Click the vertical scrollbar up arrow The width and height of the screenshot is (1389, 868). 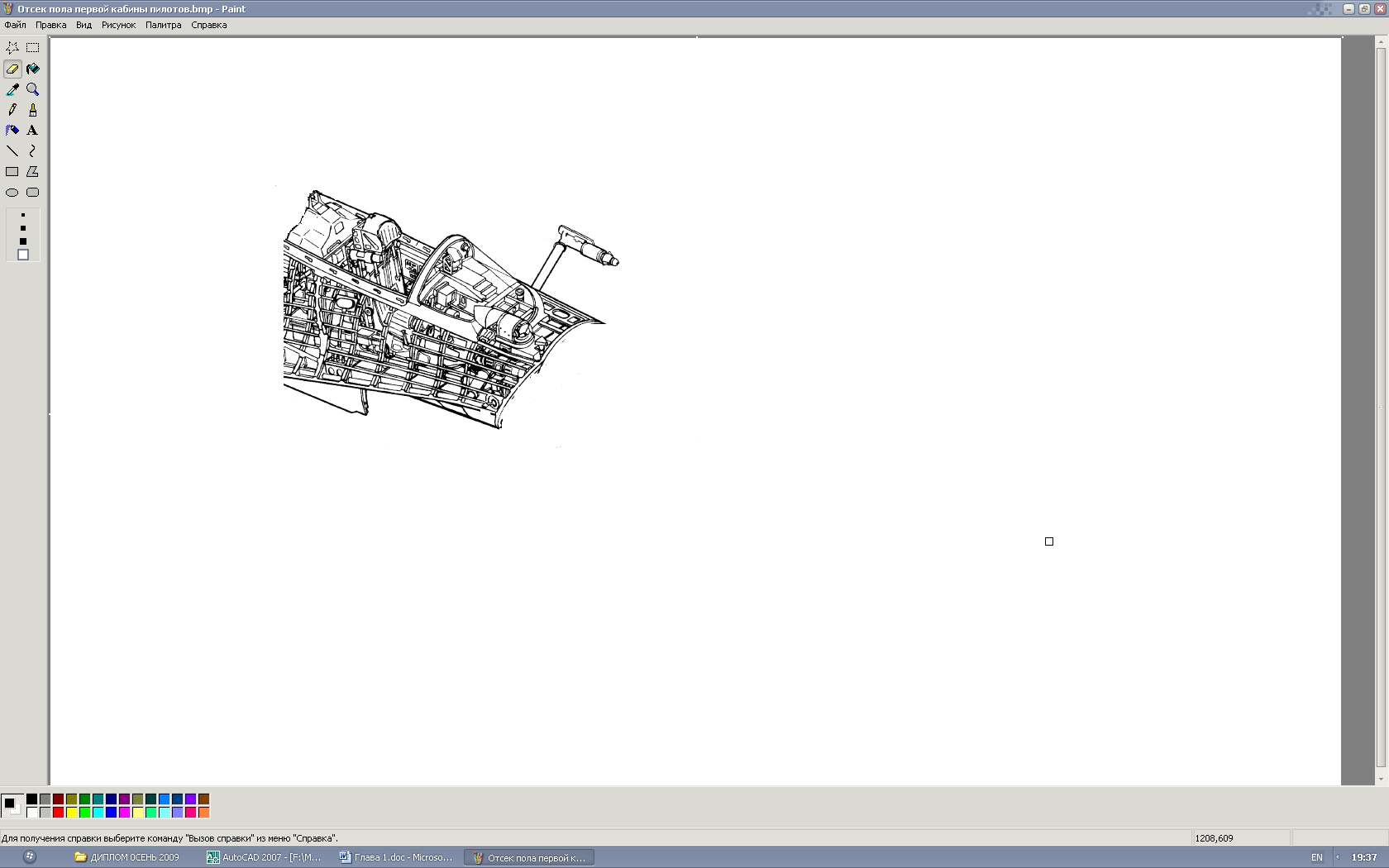pos(1381,42)
